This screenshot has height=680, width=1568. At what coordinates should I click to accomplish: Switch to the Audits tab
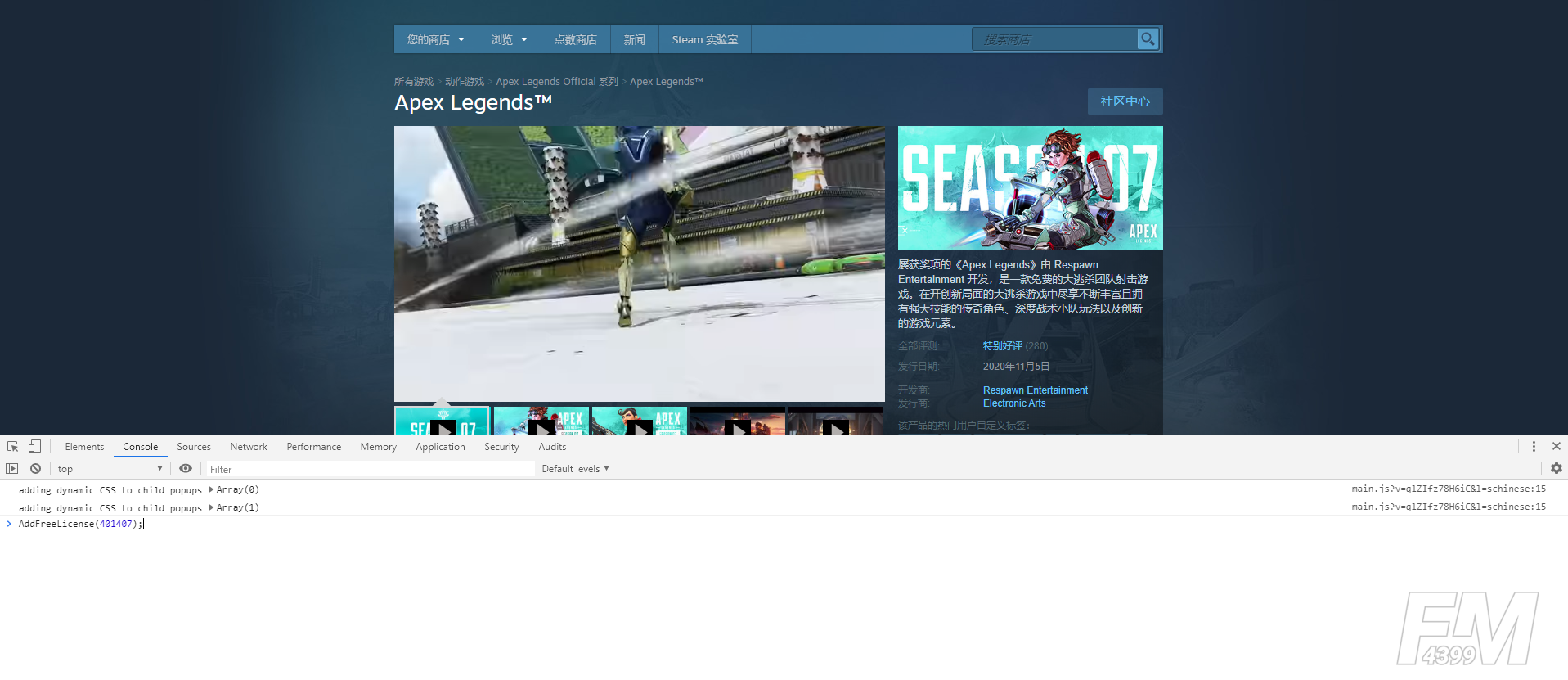tap(552, 447)
